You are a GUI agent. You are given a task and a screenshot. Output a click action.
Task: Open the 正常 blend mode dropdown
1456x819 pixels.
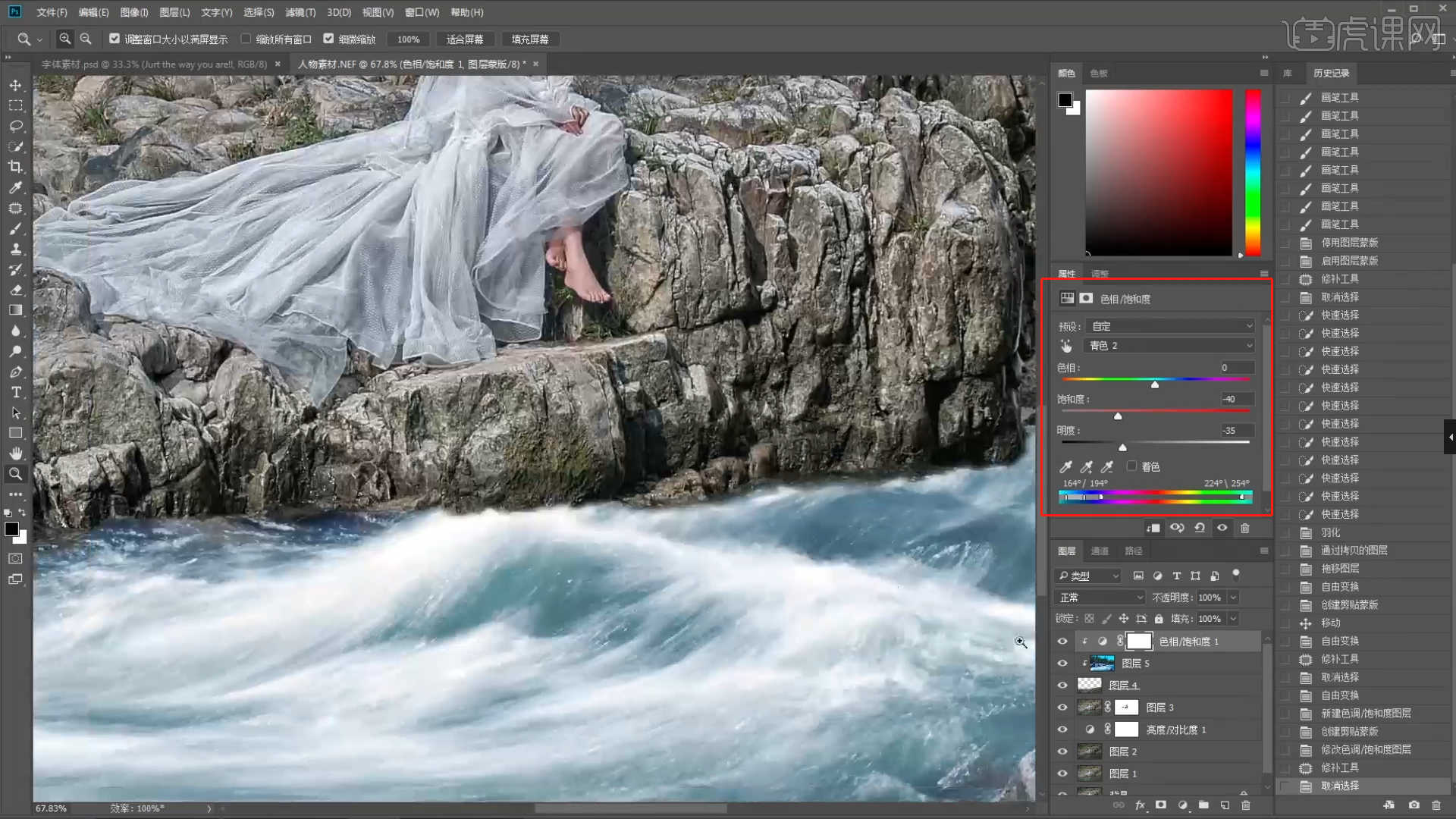(x=1100, y=598)
